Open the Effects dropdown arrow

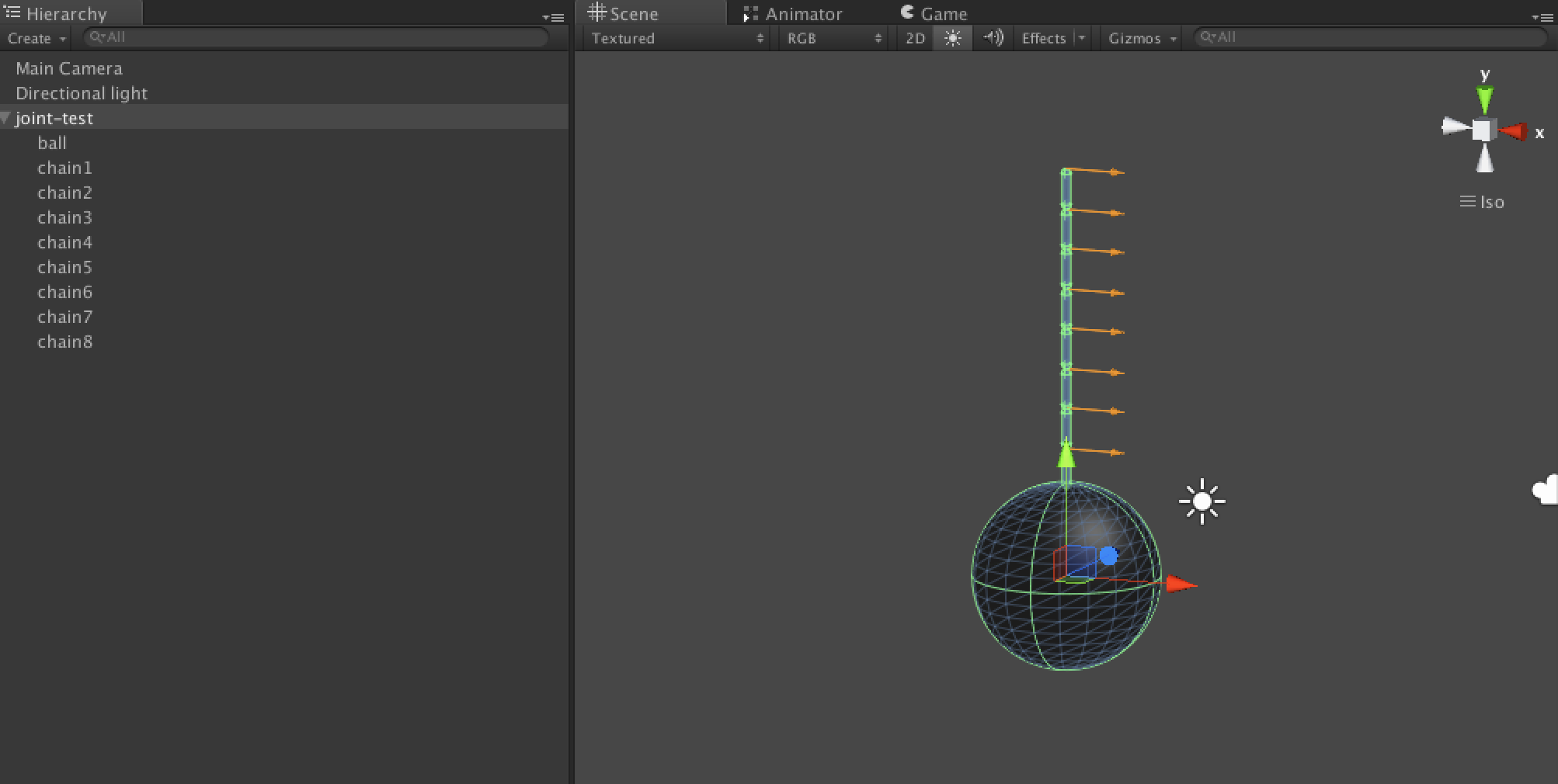coord(1082,38)
